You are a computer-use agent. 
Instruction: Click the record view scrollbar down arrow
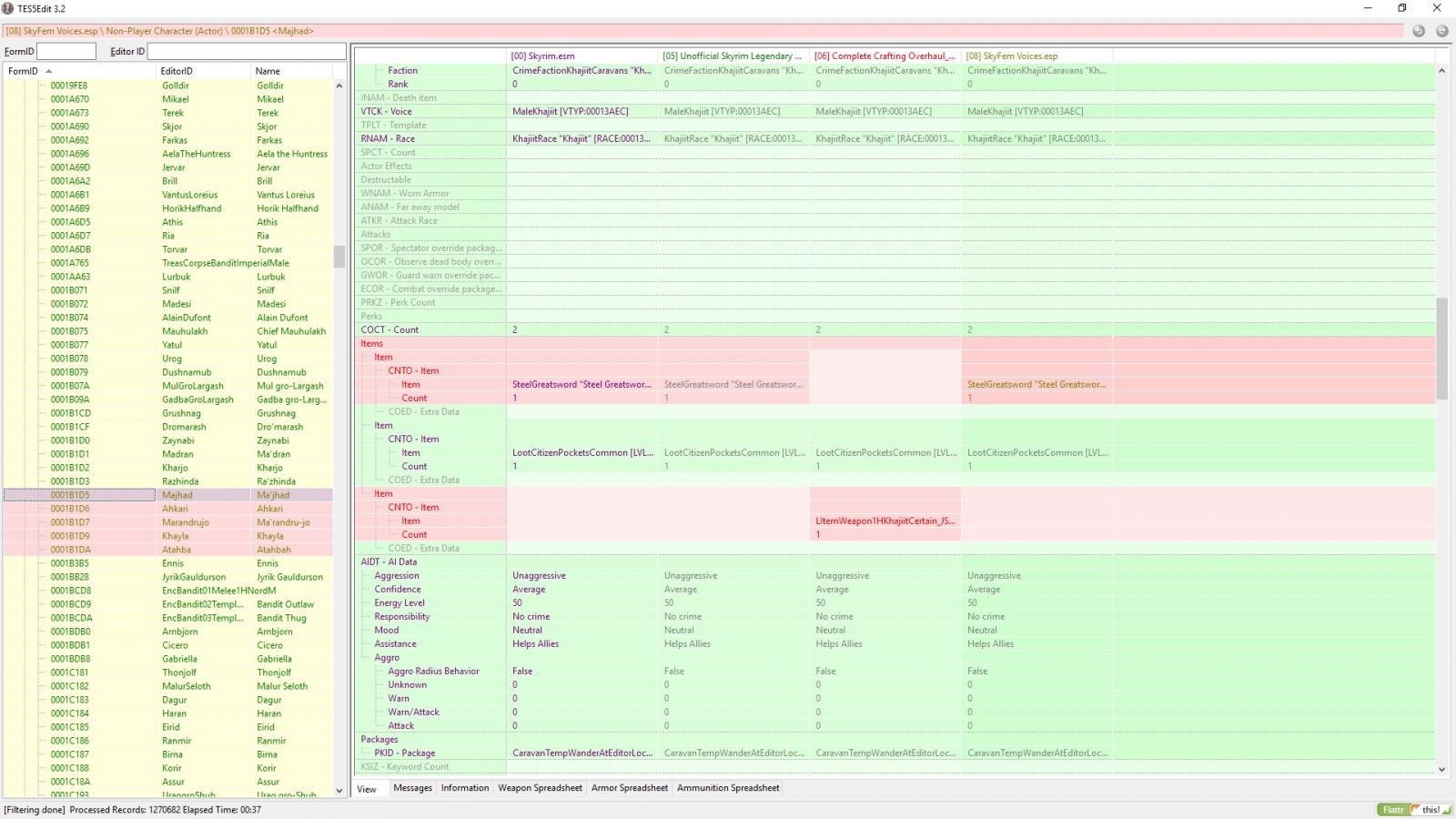1441,769
